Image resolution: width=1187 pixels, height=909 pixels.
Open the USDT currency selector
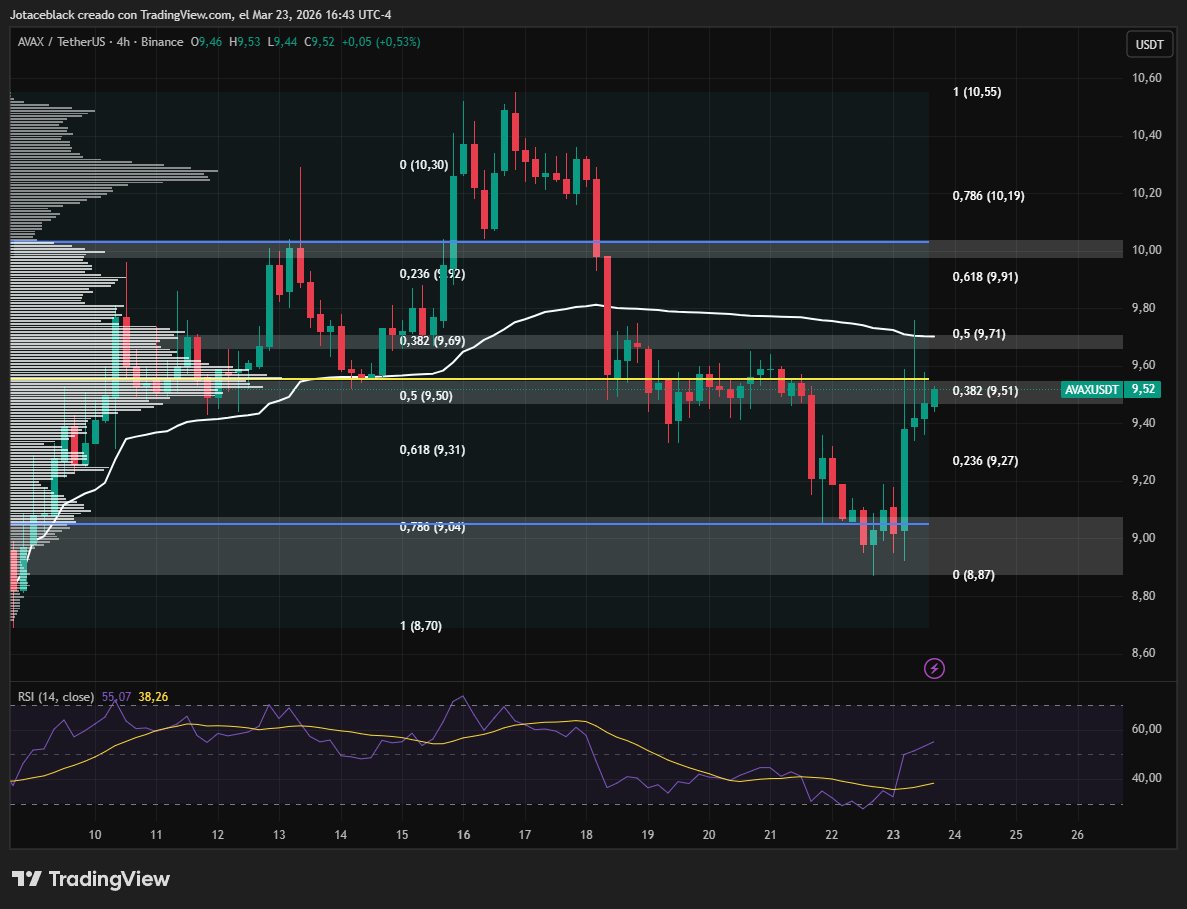point(1149,44)
